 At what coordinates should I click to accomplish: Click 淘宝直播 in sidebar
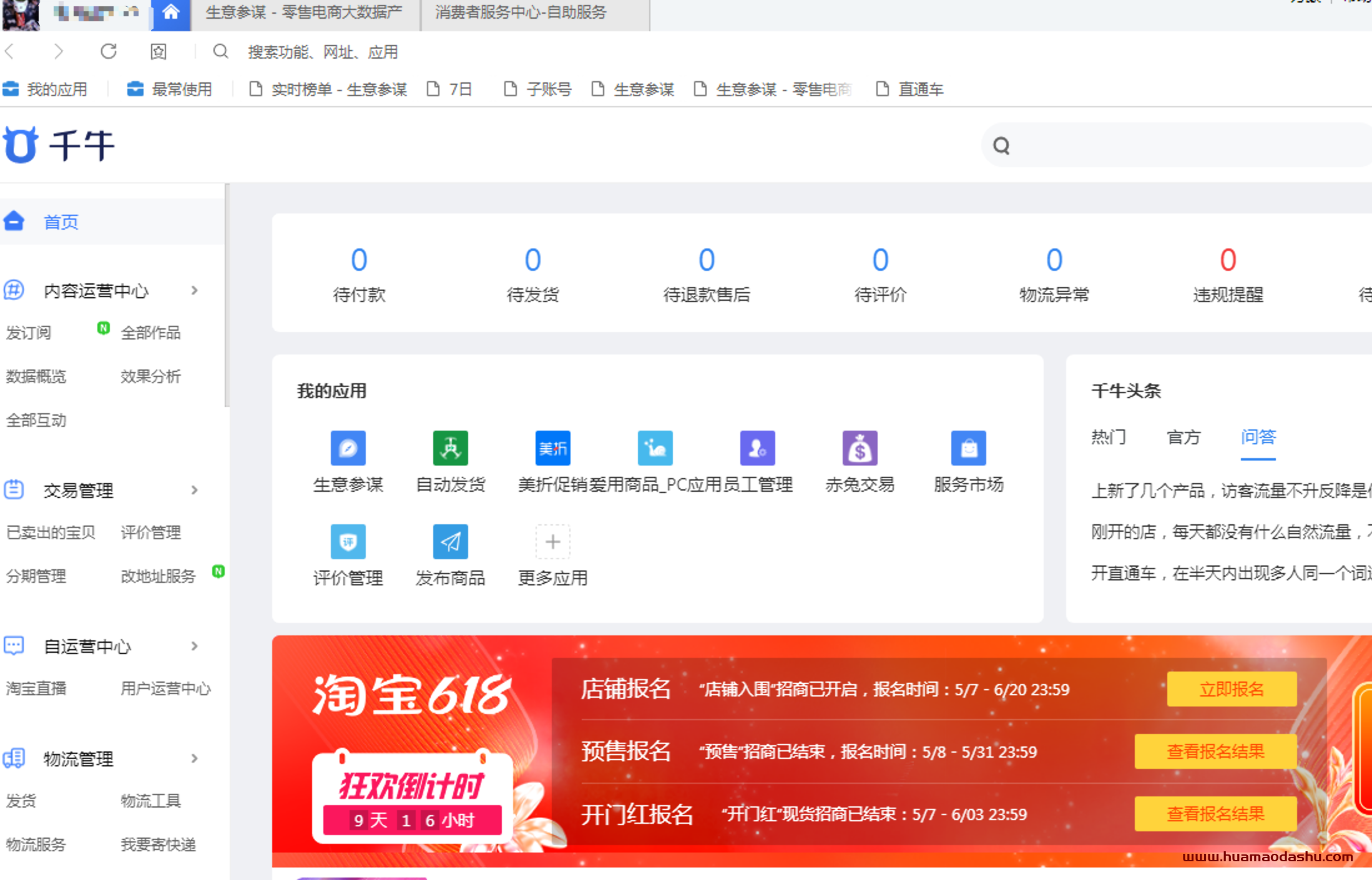coord(36,688)
